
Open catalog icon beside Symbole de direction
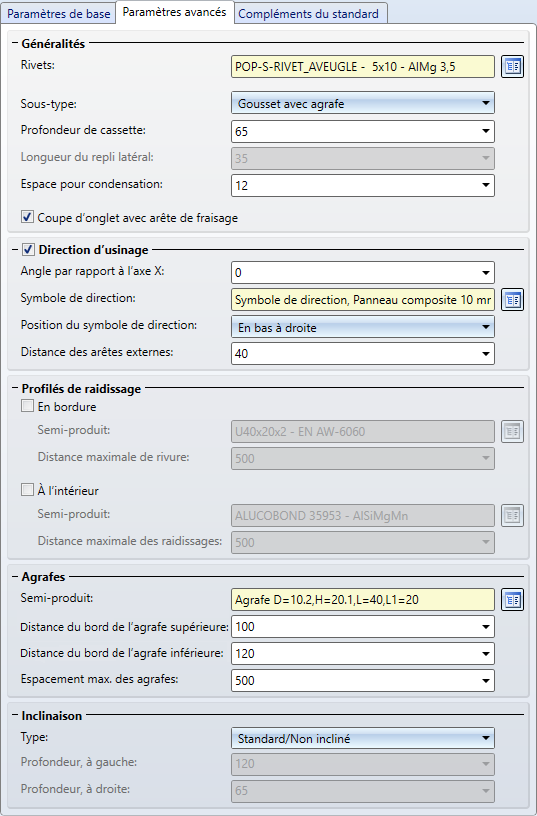point(513,300)
